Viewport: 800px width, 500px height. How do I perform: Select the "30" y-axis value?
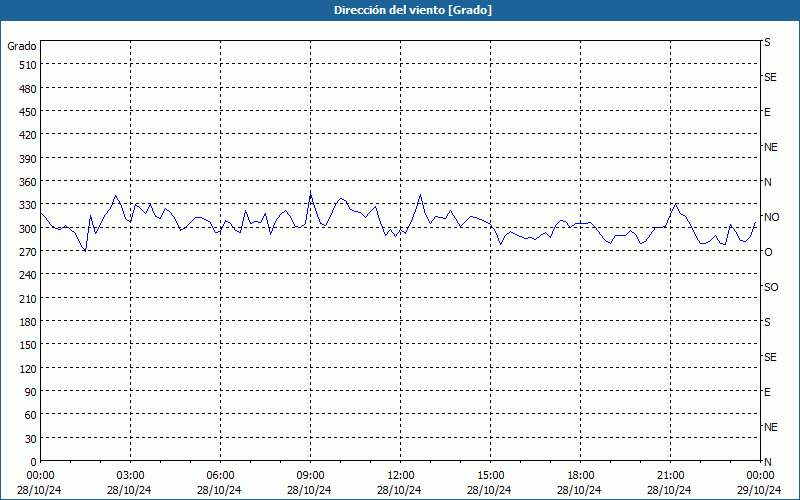pyautogui.click(x=31, y=439)
